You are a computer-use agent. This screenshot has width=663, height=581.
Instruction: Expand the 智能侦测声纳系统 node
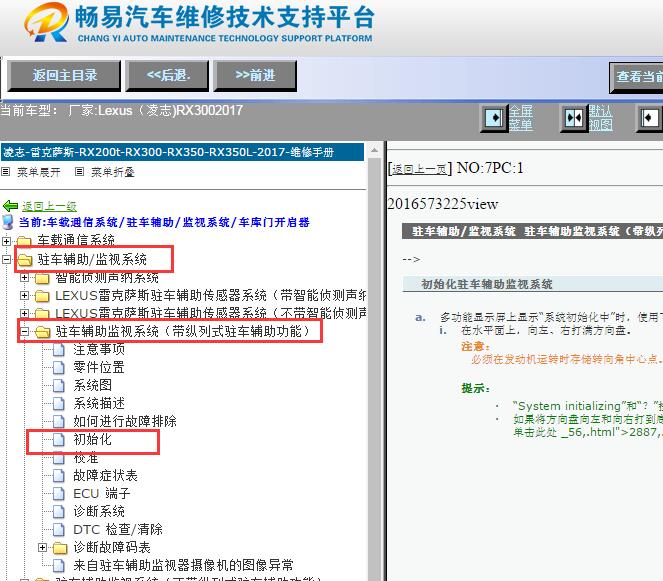click(25, 278)
